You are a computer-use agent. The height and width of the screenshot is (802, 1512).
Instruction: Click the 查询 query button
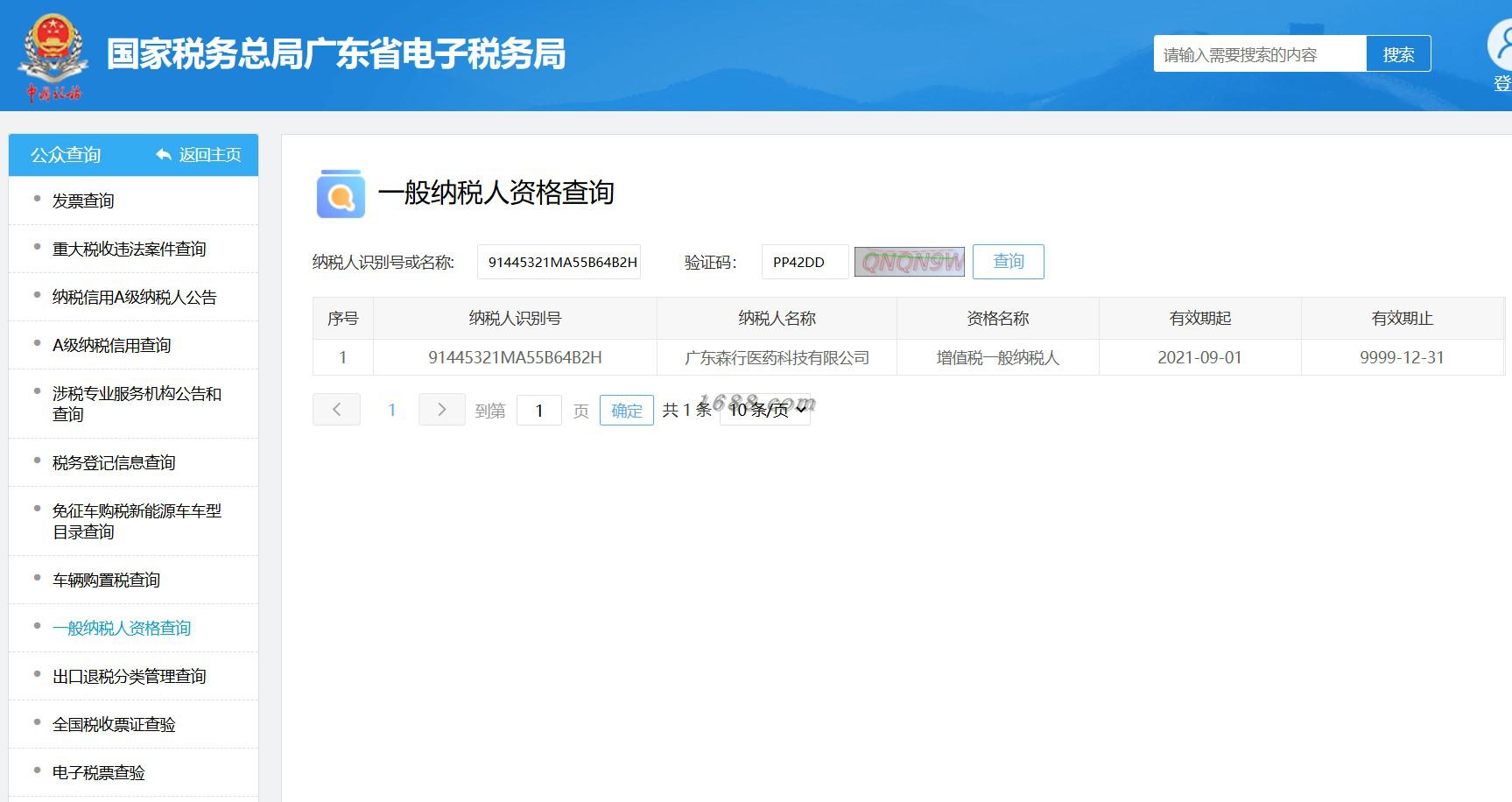click(x=1009, y=262)
